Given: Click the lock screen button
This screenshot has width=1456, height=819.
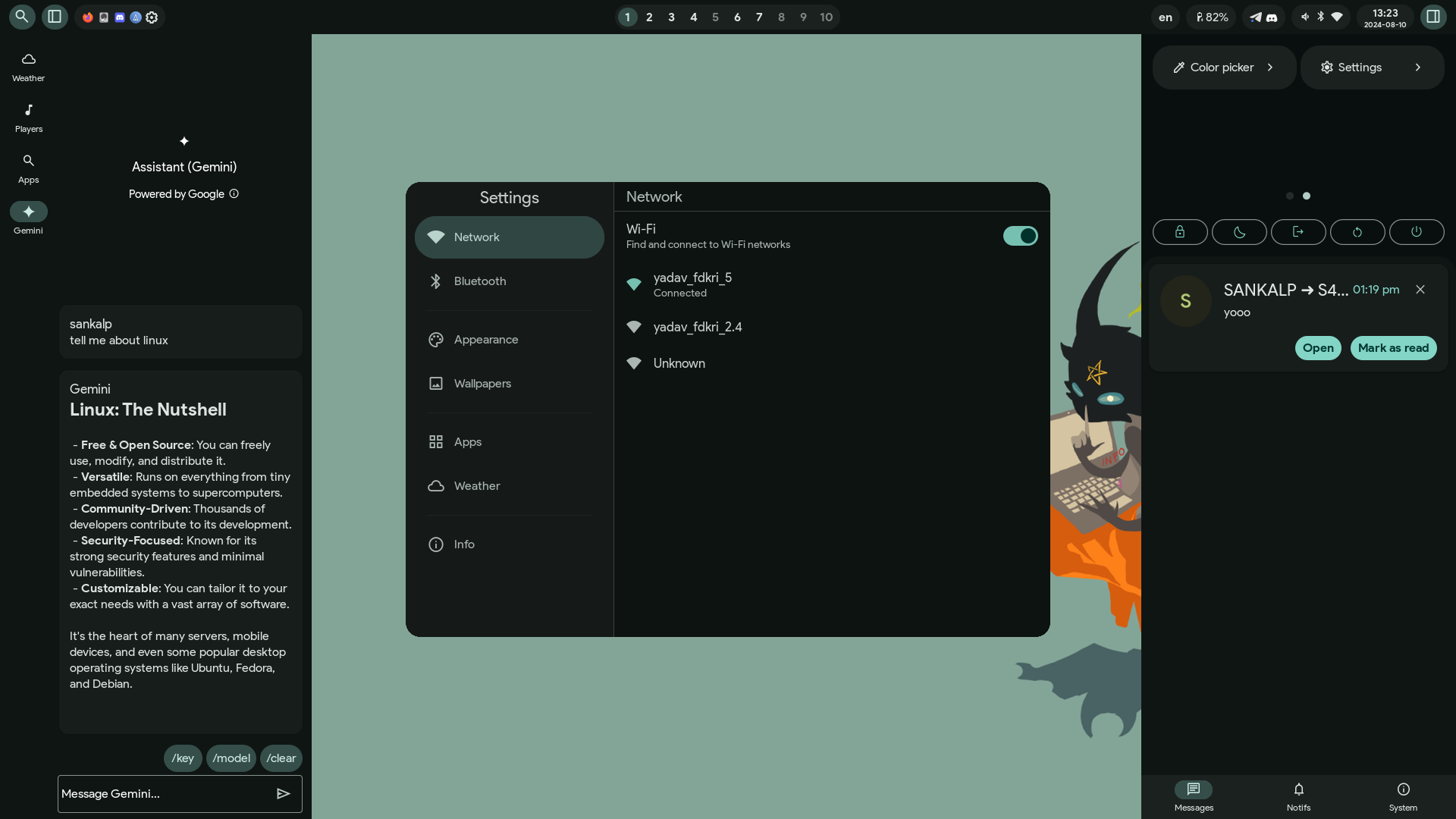Looking at the screenshot, I should 1180,232.
